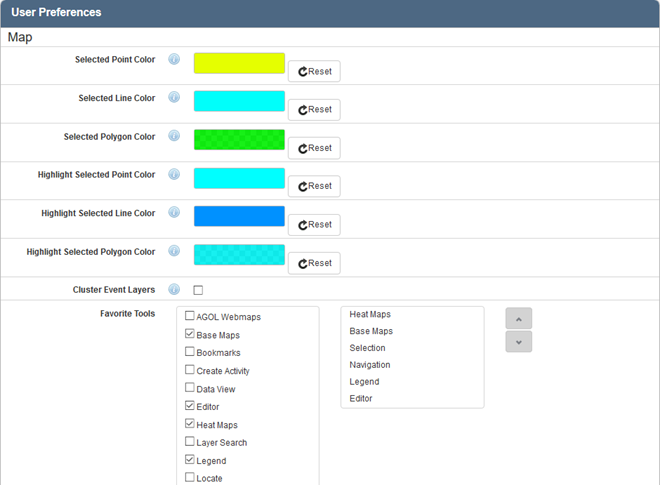Uncheck the Base Maps tool checkbox
The width and height of the screenshot is (660, 485).
click(x=190, y=335)
